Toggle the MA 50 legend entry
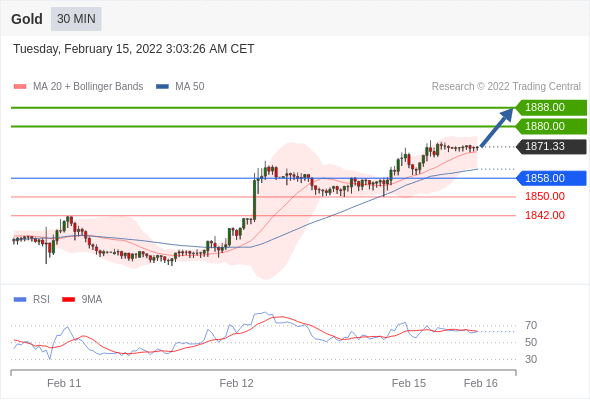This screenshot has width=590, height=400. click(x=180, y=87)
